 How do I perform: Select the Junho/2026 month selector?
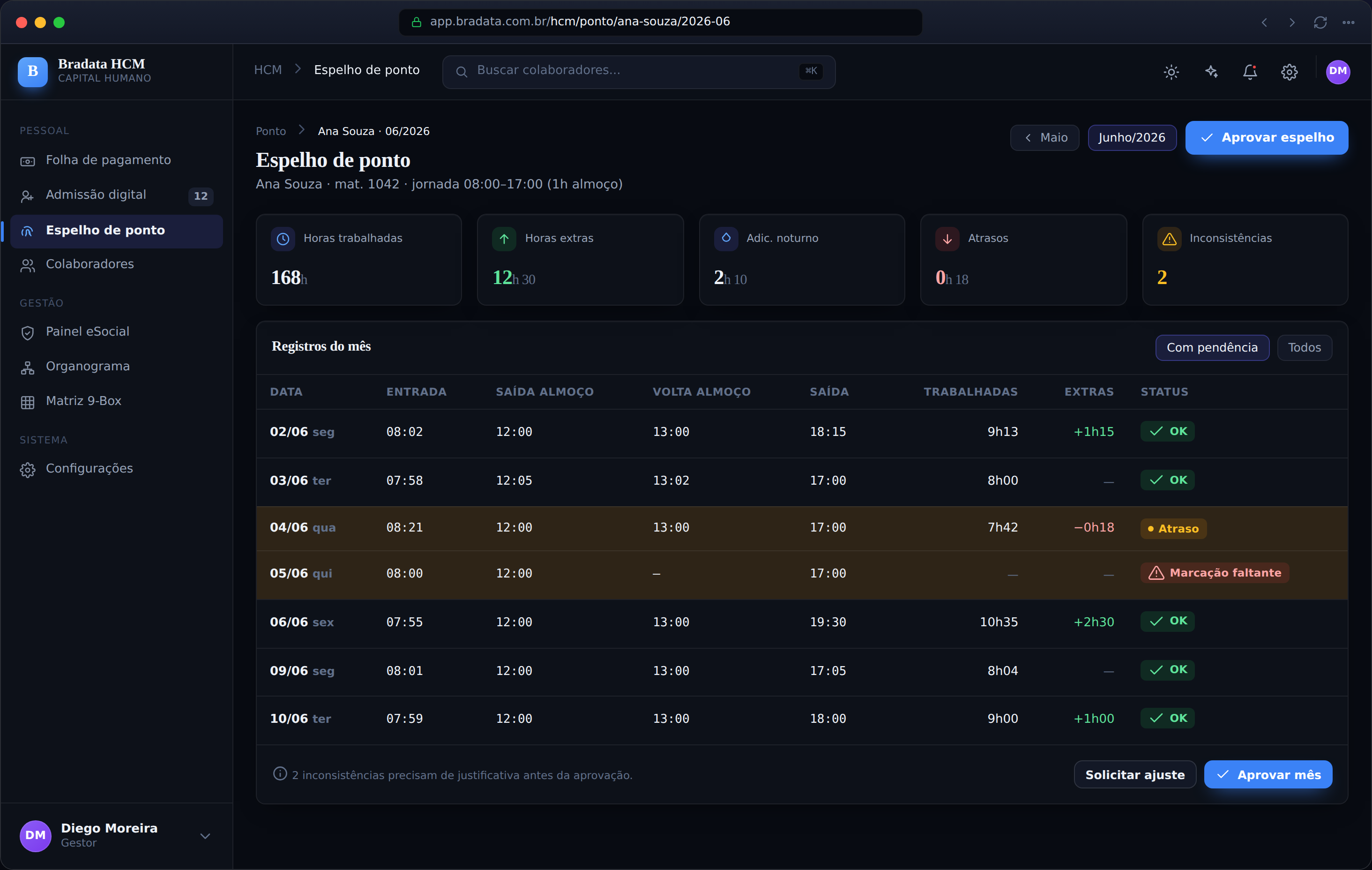tap(1132, 137)
